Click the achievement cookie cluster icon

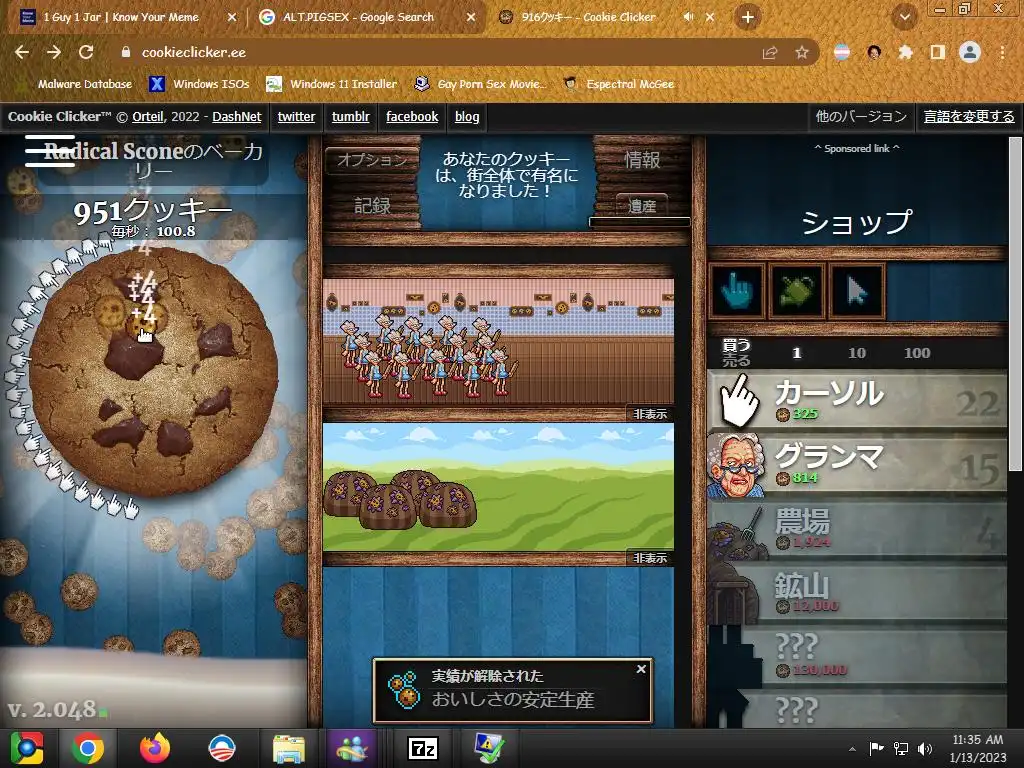click(x=403, y=689)
